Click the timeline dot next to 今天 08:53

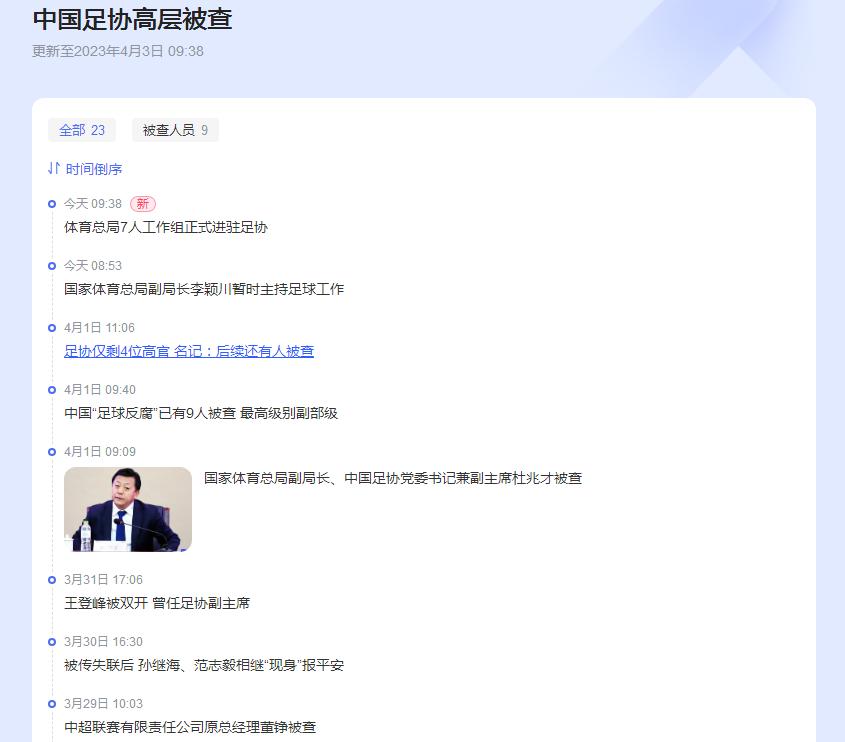[x=51, y=266]
